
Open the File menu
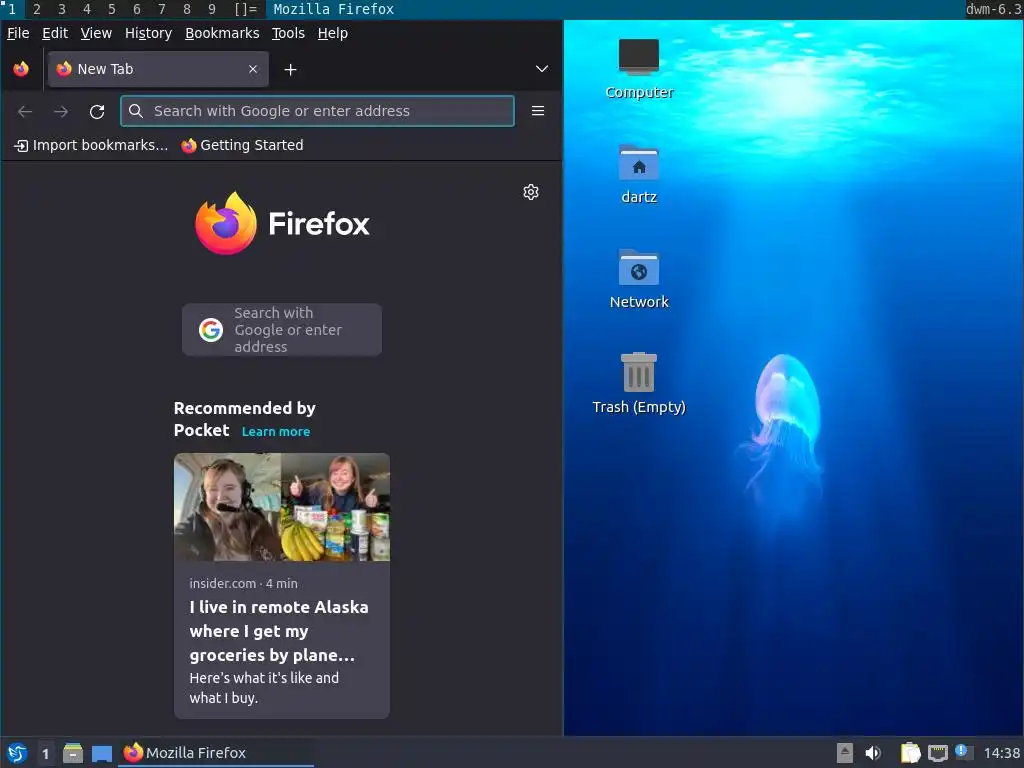tap(18, 33)
